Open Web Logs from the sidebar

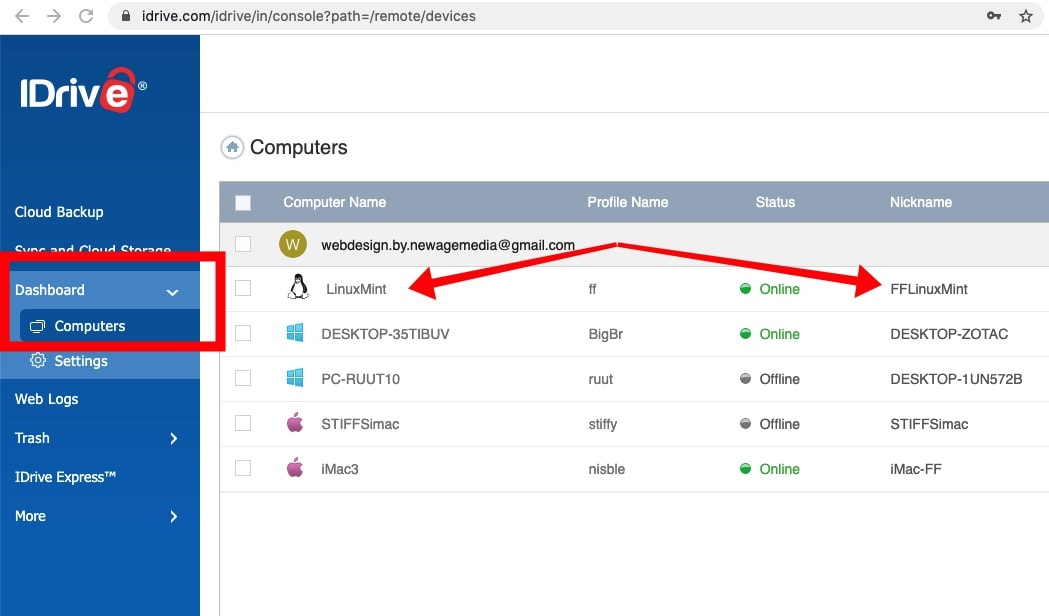click(46, 399)
